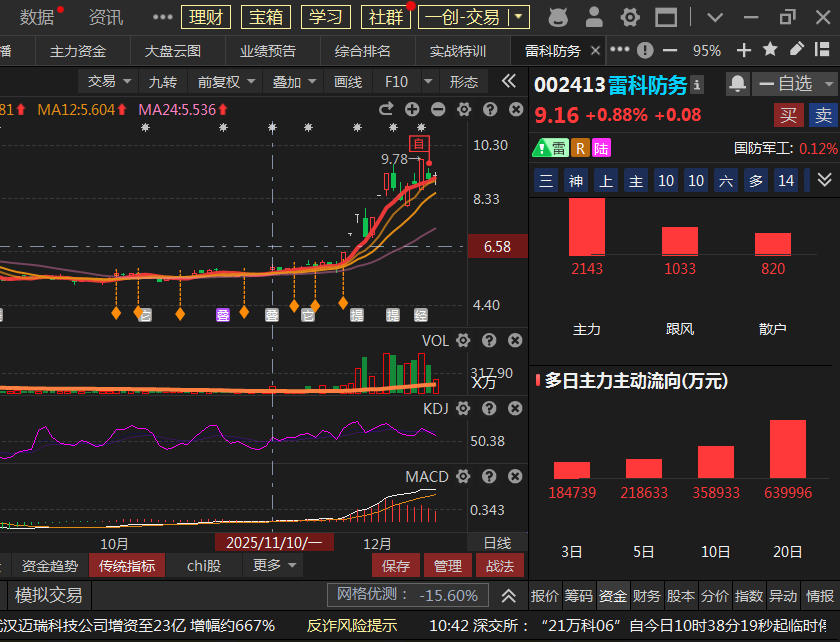The image size is (840, 642).
Task: Open the 前复权 dropdown
Action: 226,82
